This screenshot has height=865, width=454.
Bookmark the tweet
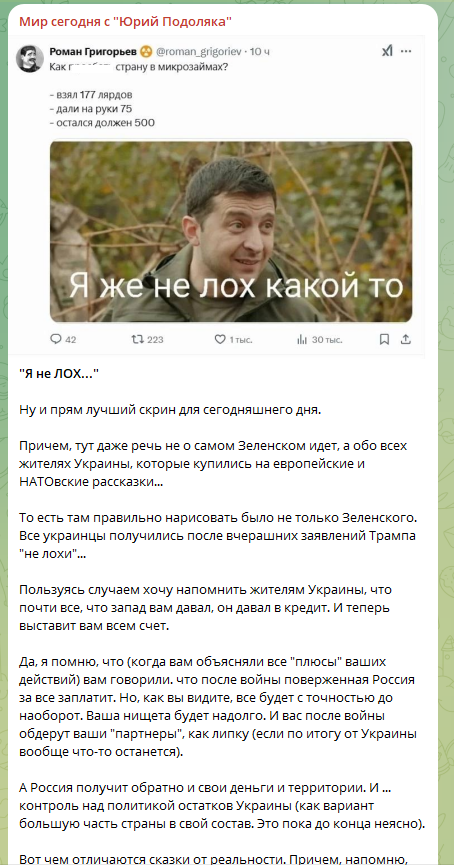tap(384, 340)
